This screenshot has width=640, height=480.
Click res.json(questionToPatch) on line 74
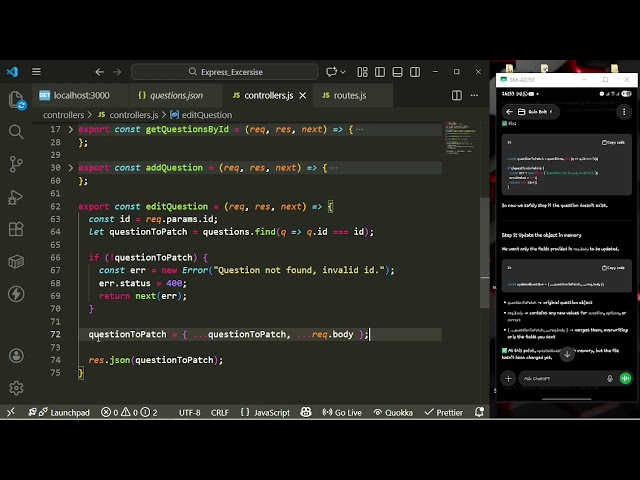pos(156,360)
